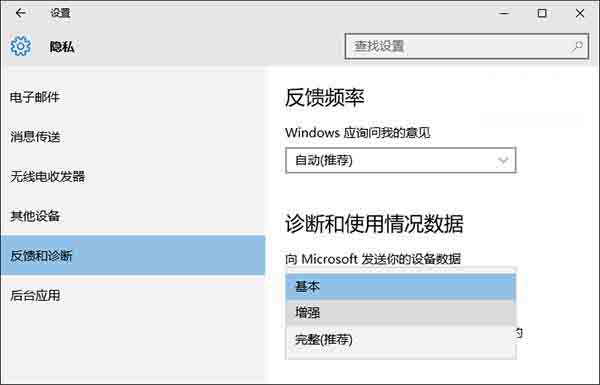Click the feedback frequency dropdown chevron
The image size is (600, 385).
click(502, 160)
